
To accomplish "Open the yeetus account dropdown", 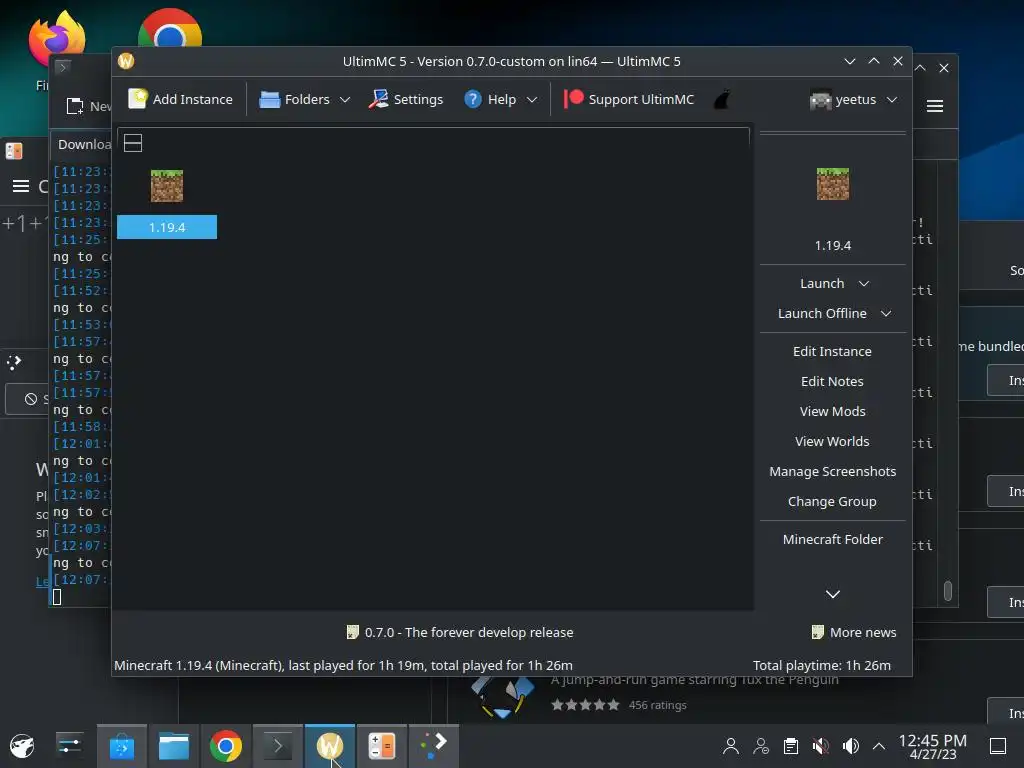I will pos(852,99).
